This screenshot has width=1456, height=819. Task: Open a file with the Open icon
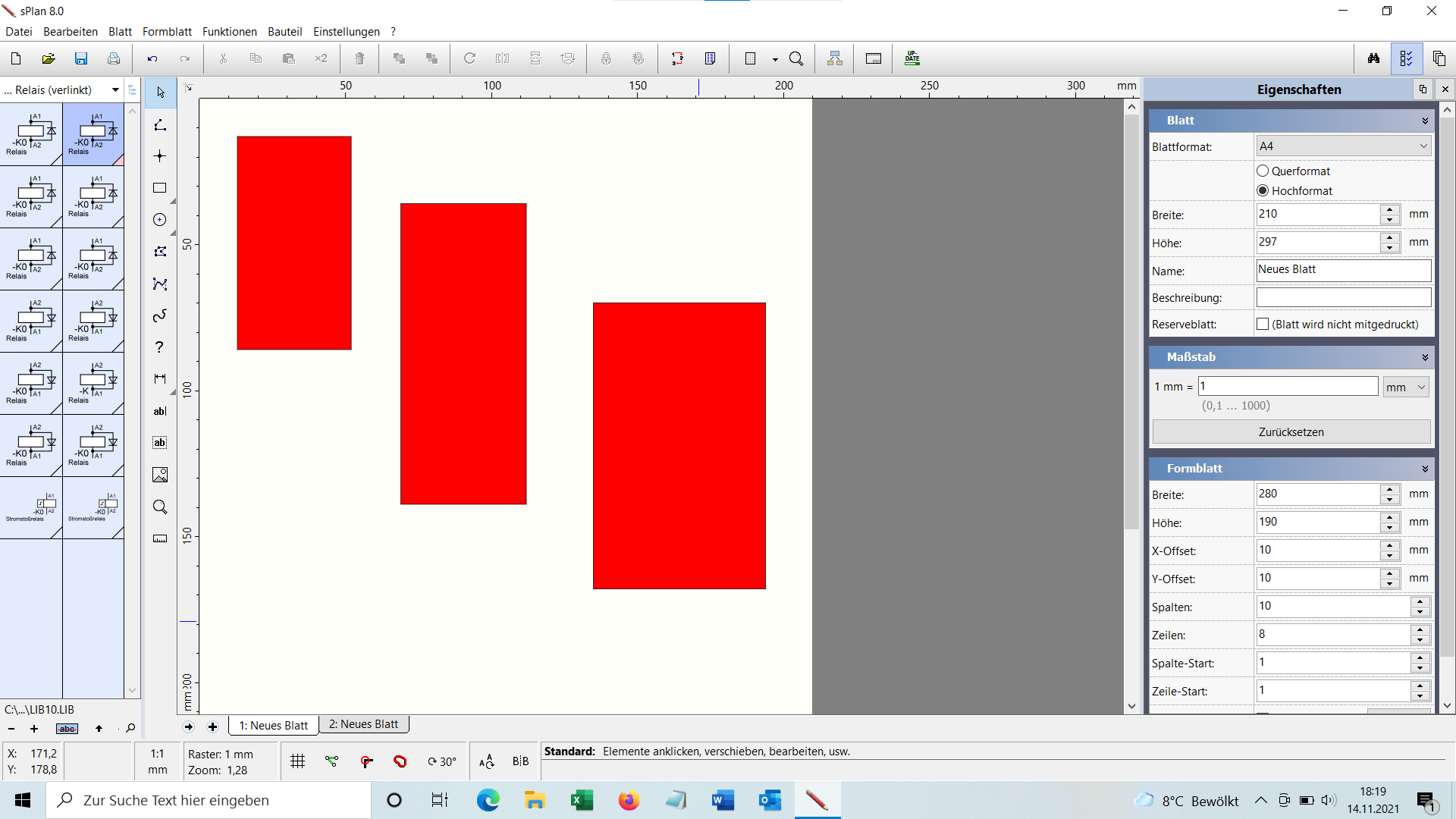[49, 58]
